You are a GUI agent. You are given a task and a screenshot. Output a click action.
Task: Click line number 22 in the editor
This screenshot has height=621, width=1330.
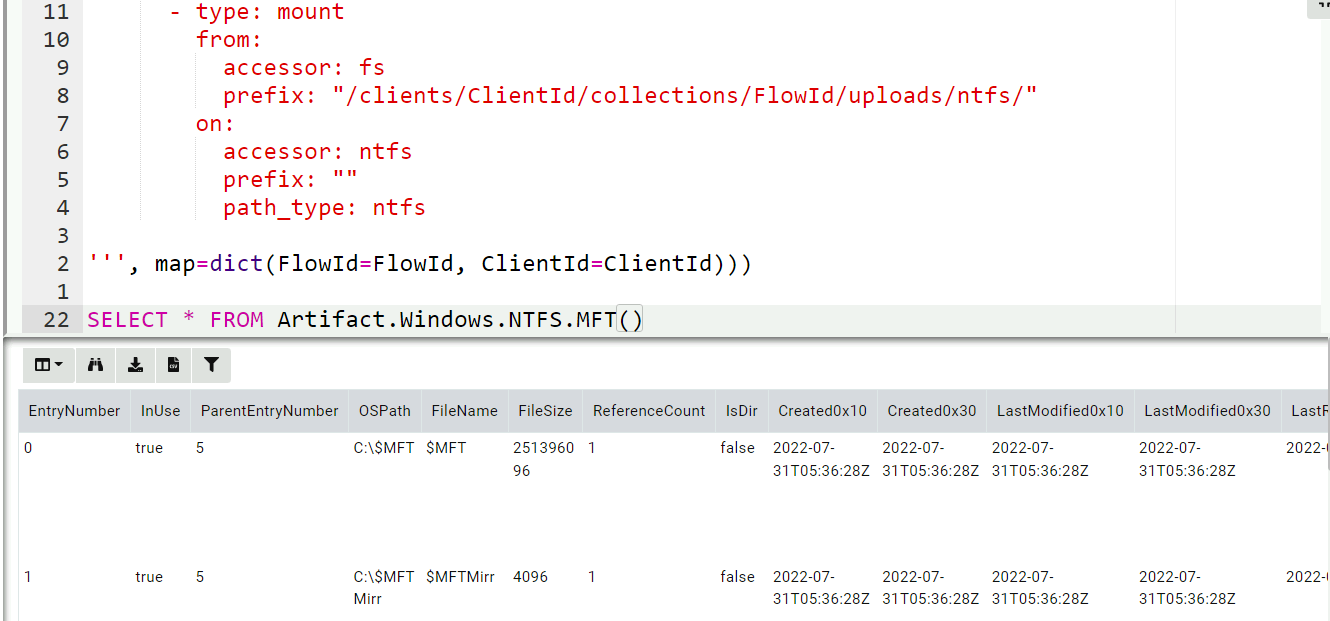[55, 318]
